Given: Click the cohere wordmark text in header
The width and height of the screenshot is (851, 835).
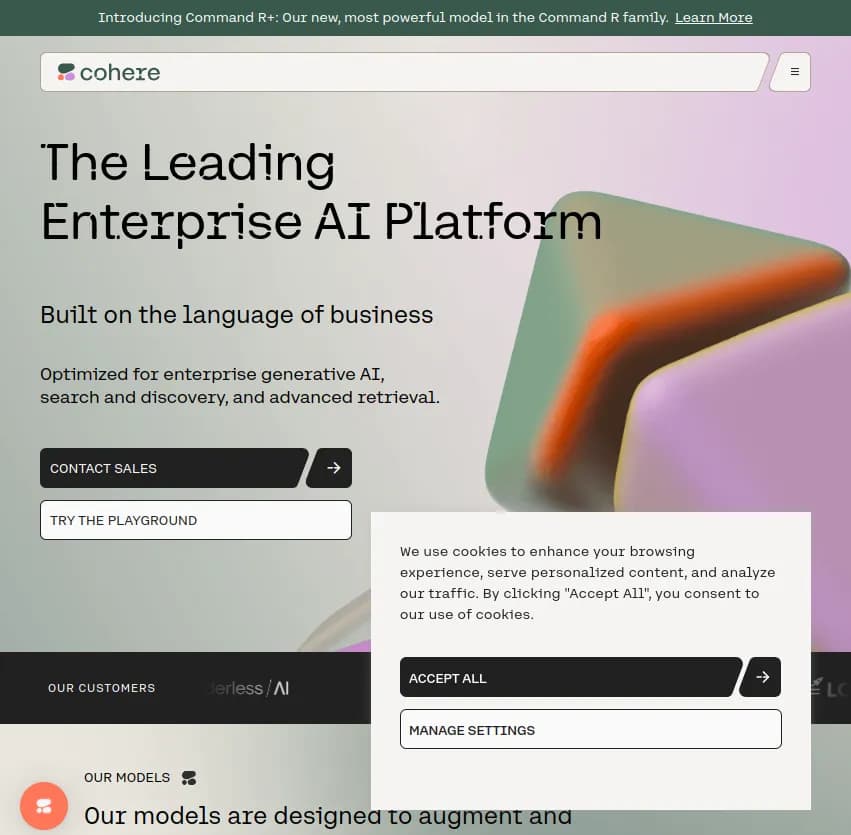Looking at the screenshot, I should 119,71.
